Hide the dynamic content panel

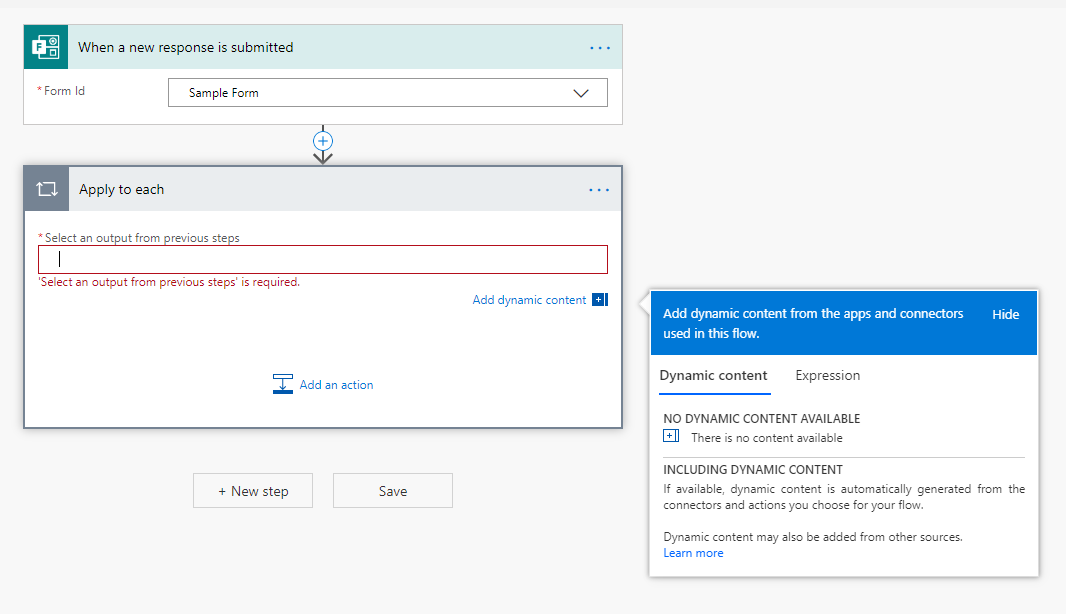(x=1005, y=313)
